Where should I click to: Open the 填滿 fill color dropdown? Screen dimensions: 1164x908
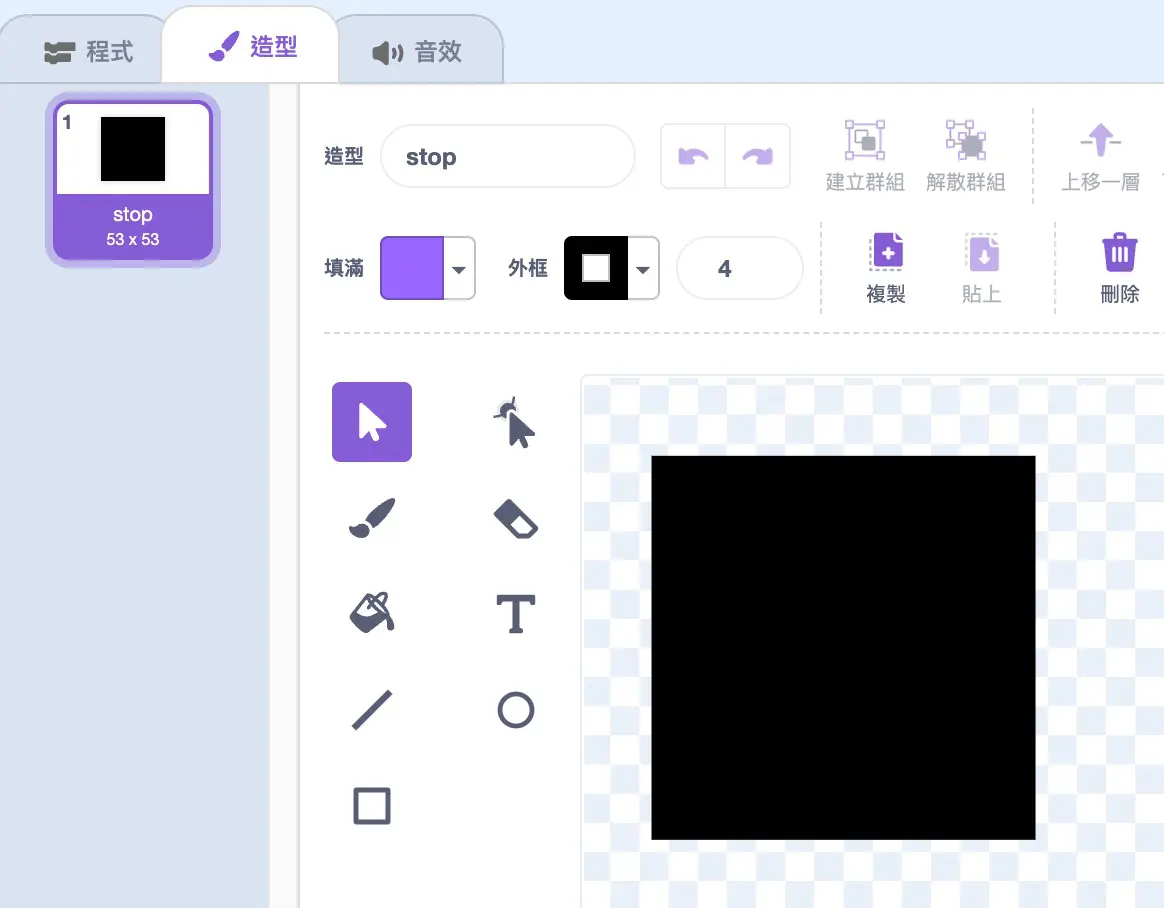click(x=459, y=269)
